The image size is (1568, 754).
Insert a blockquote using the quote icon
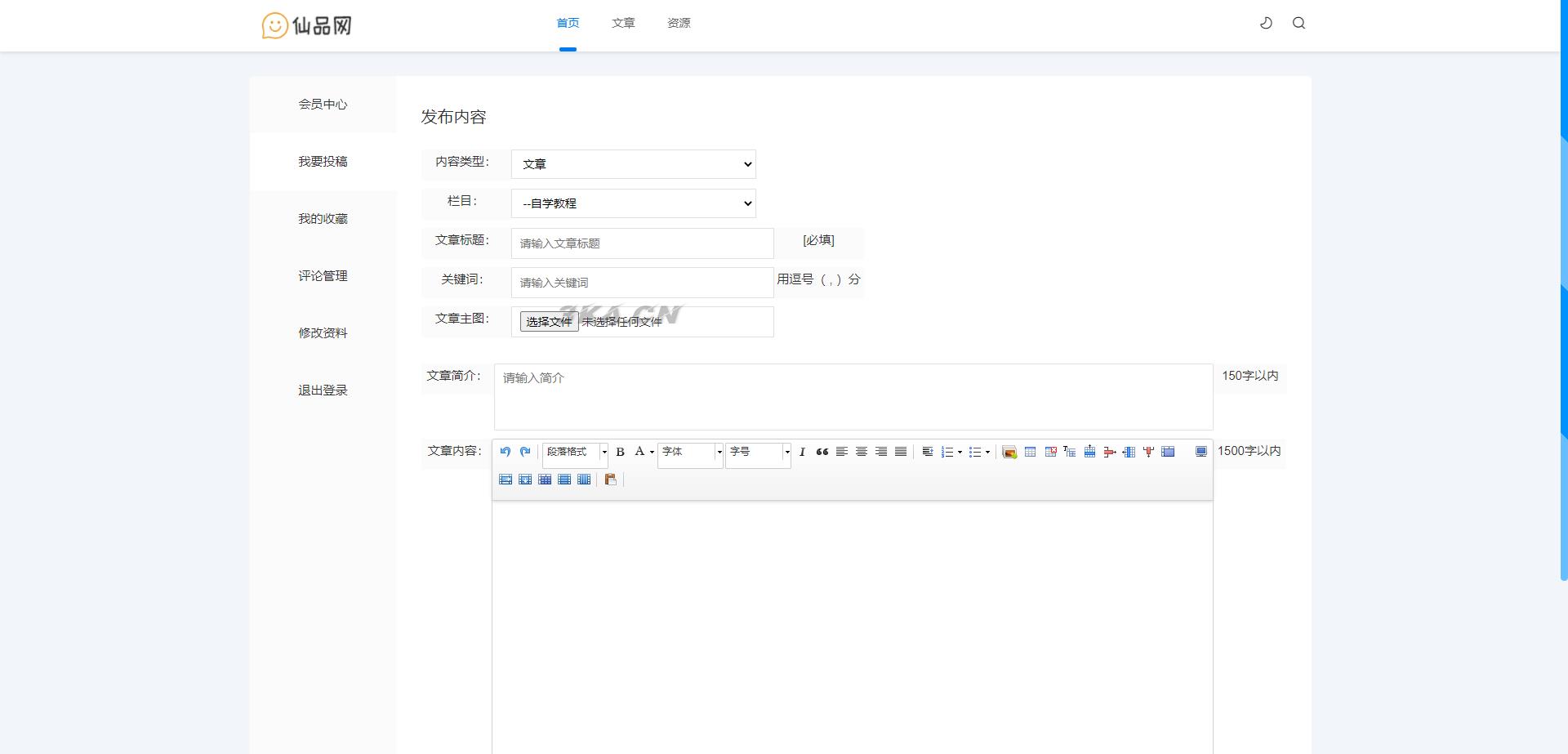click(x=822, y=452)
